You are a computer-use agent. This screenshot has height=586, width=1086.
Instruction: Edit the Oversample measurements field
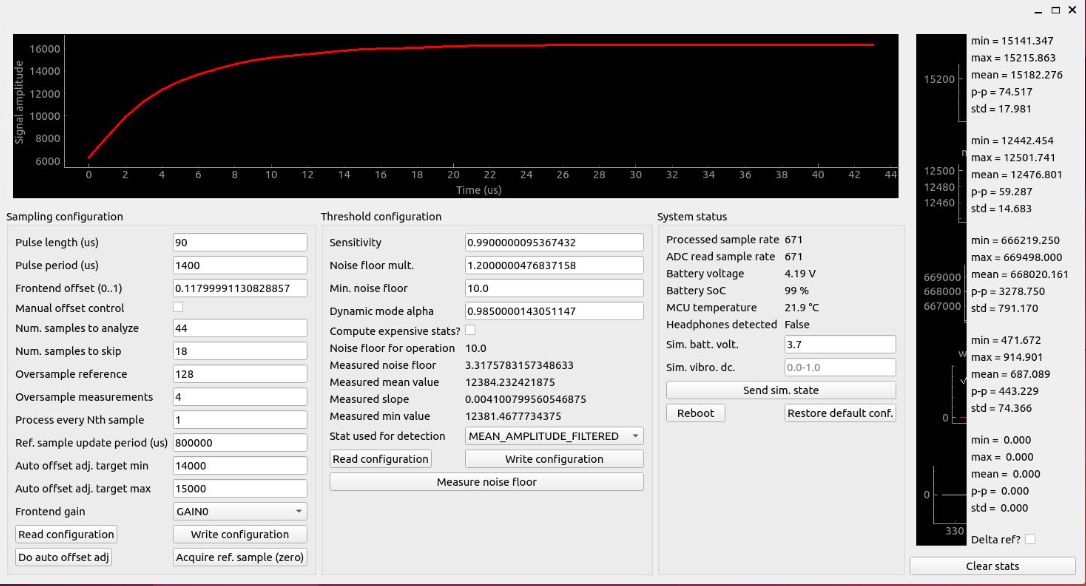click(x=240, y=397)
